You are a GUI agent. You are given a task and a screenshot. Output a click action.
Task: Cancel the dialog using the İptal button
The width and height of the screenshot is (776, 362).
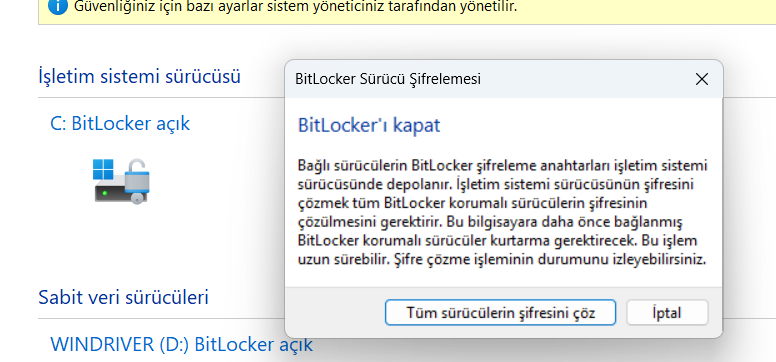coord(667,312)
